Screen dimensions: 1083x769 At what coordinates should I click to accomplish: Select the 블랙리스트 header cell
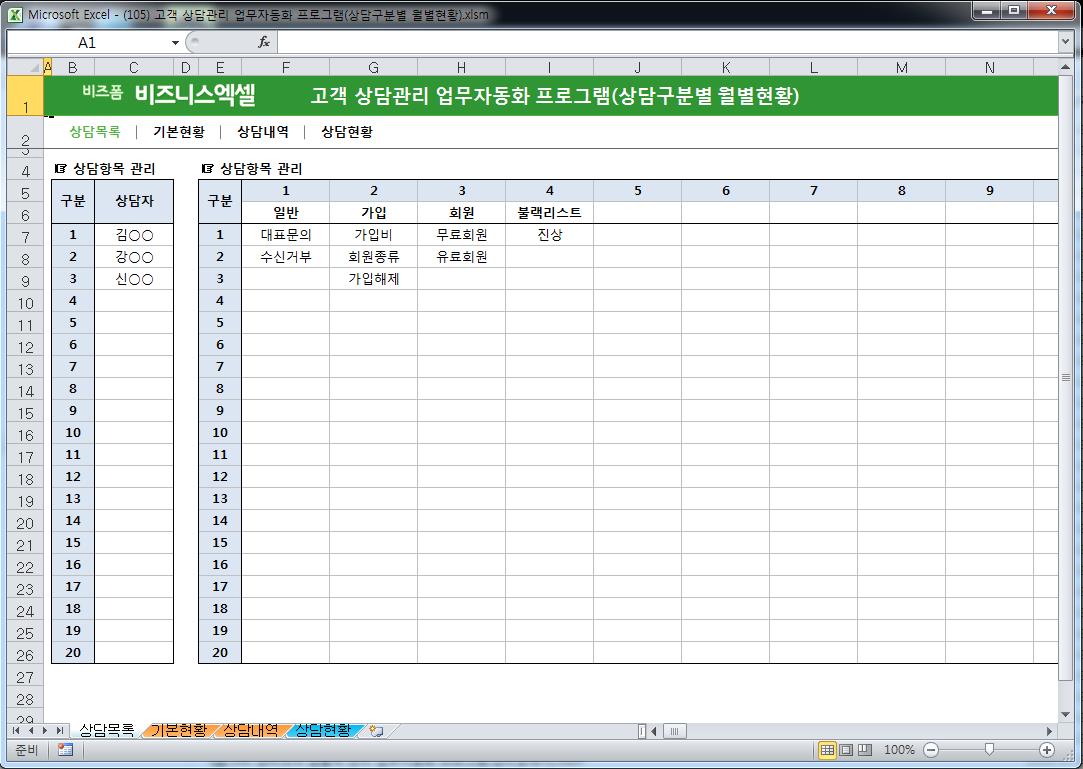point(550,213)
